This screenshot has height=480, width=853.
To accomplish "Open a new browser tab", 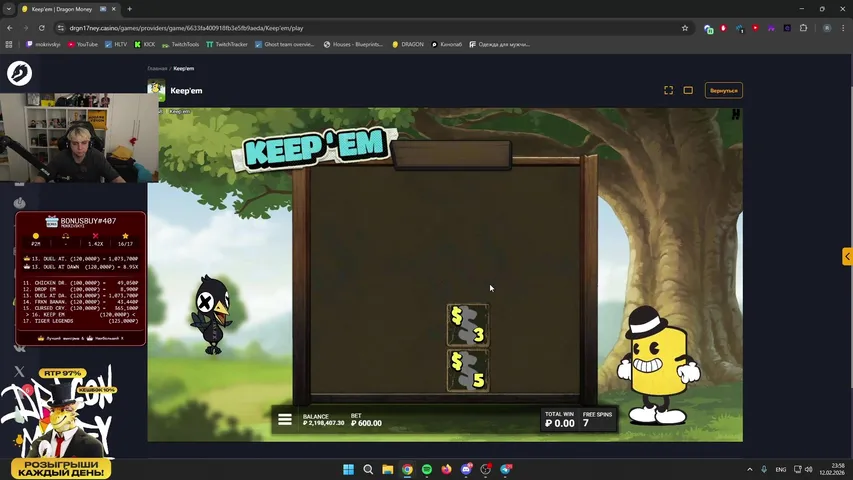I will (x=129, y=9).
